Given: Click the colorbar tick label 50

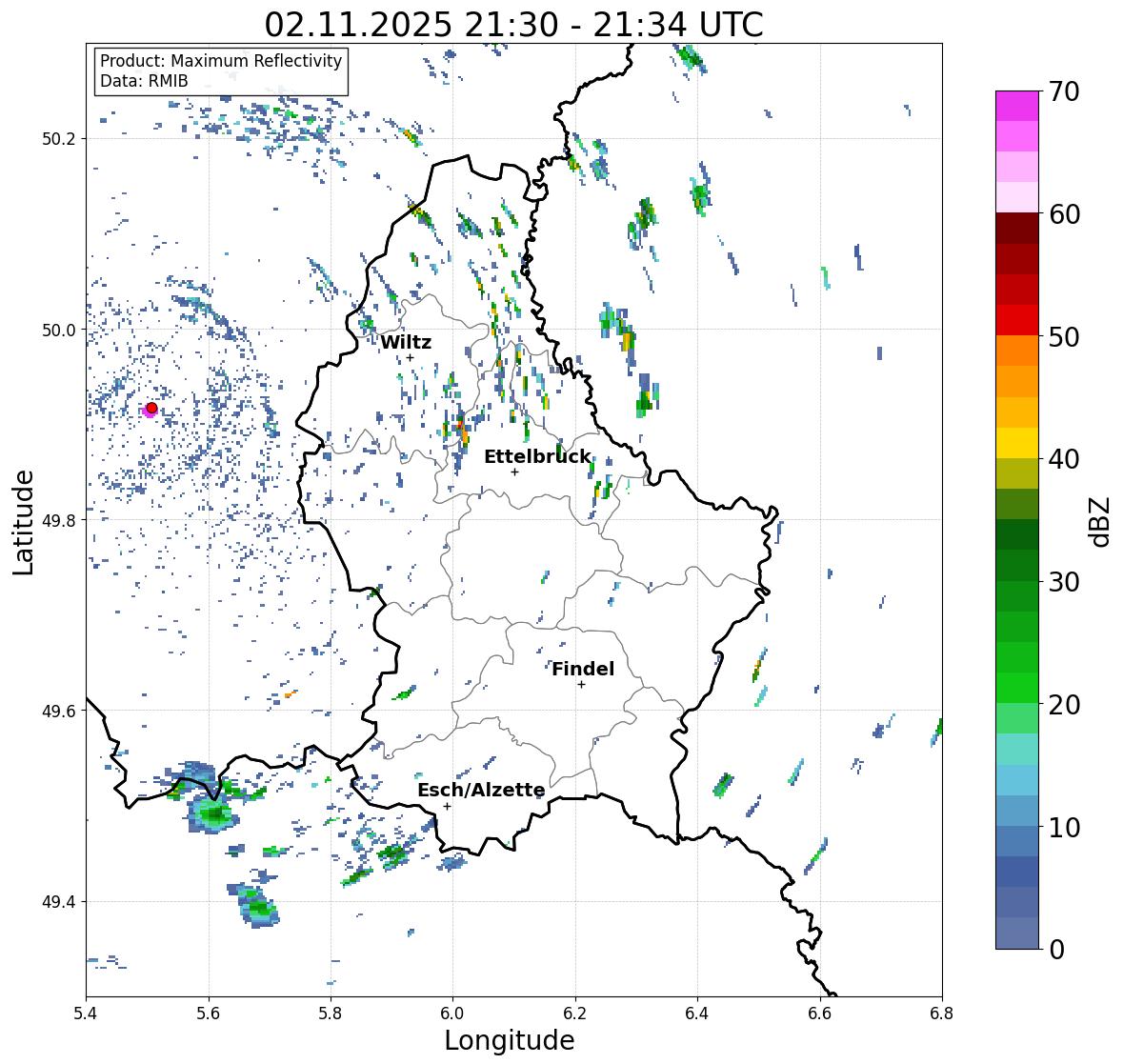Looking at the screenshot, I should (1064, 336).
